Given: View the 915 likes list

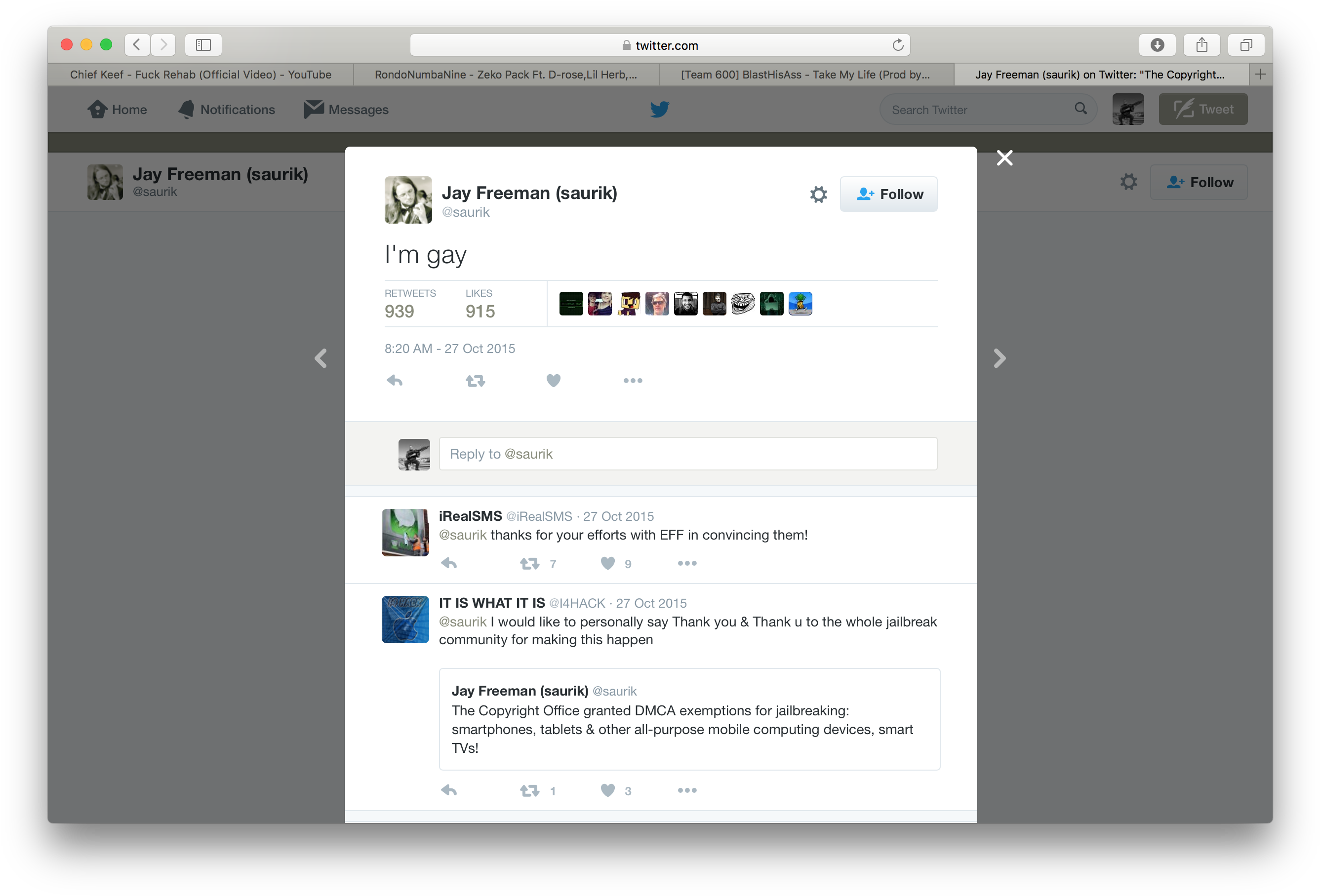Looking at the screenshot, I should (480, 304).
